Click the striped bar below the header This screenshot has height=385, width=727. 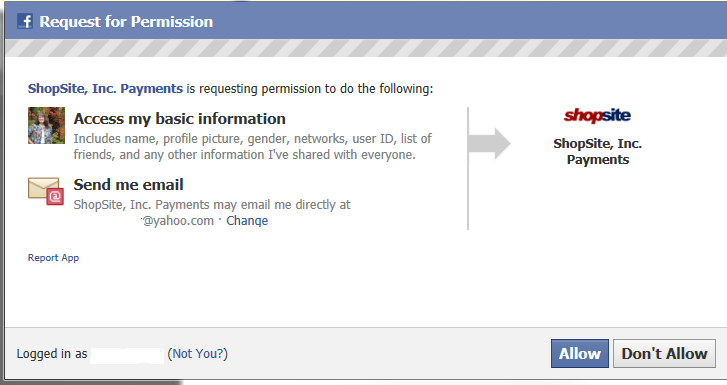pos(366,48)
